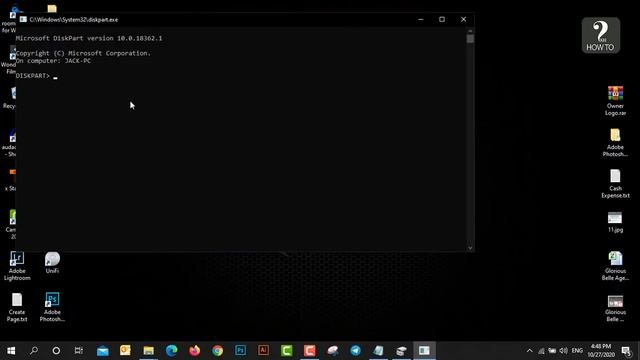Open Cortana circle on taskbar
This screenshot has height=360, width=640.
(x=56, y=351)
